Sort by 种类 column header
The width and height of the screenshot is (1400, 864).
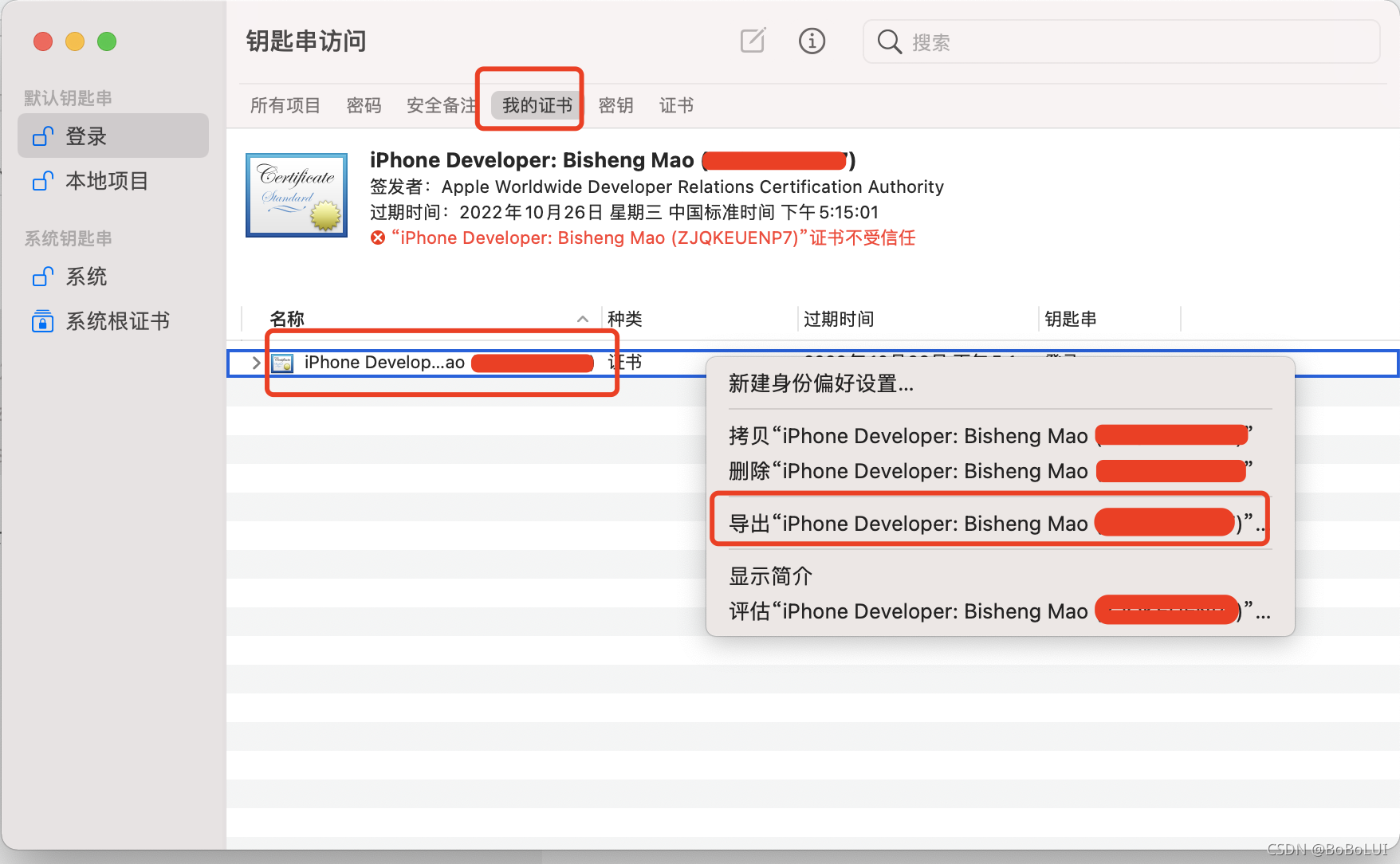point(625,319)
